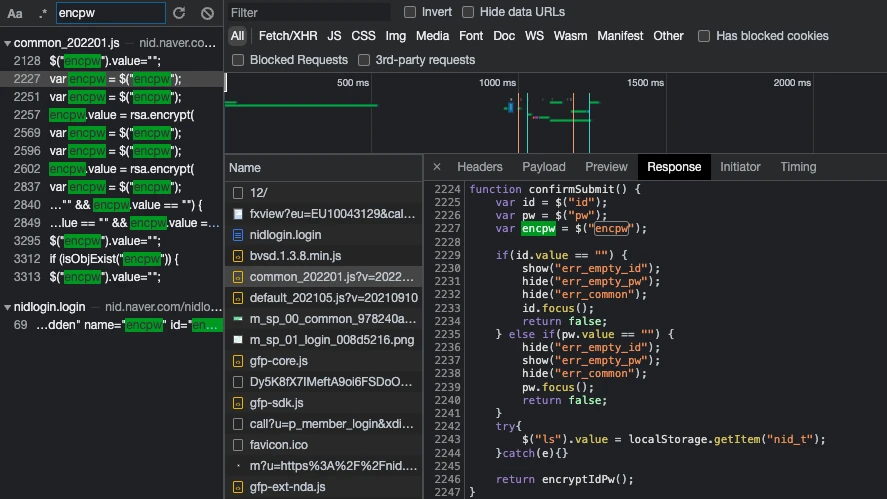Switch to the Payload tab

(x=544, y=167)
